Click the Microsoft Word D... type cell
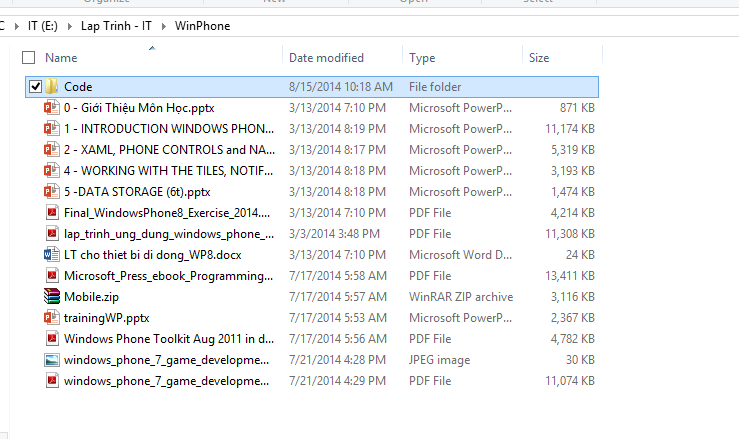This screenshot has width=739, height=439. tap(460, 255)
